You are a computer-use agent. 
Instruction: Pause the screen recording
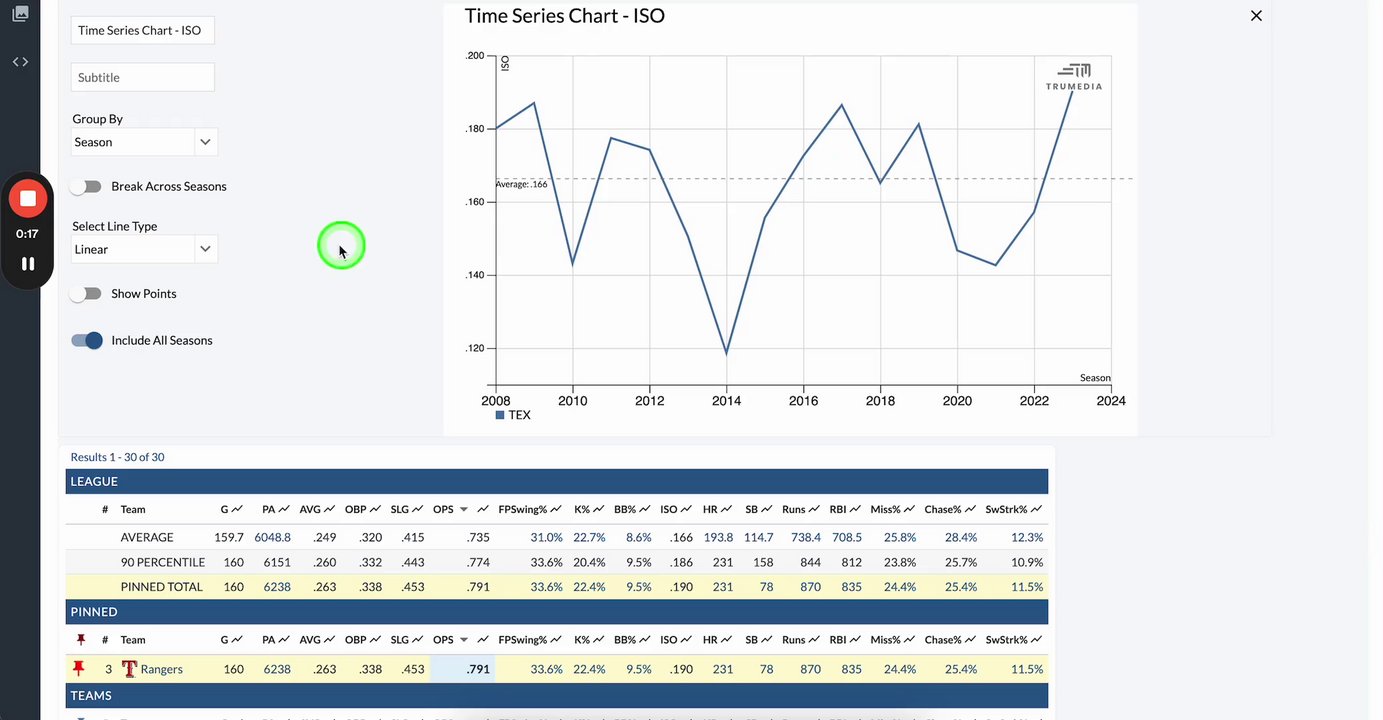28,264
